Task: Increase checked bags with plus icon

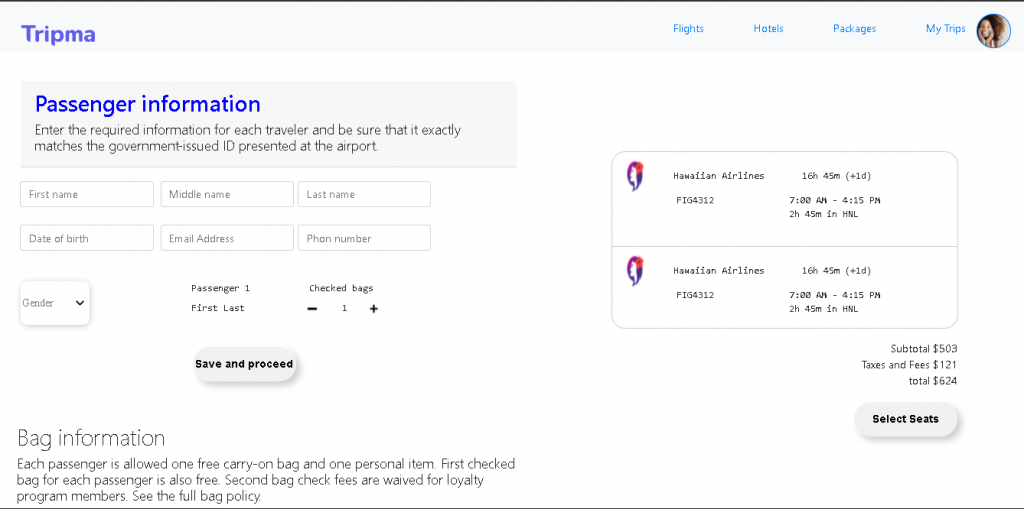Action: [374, 309]
